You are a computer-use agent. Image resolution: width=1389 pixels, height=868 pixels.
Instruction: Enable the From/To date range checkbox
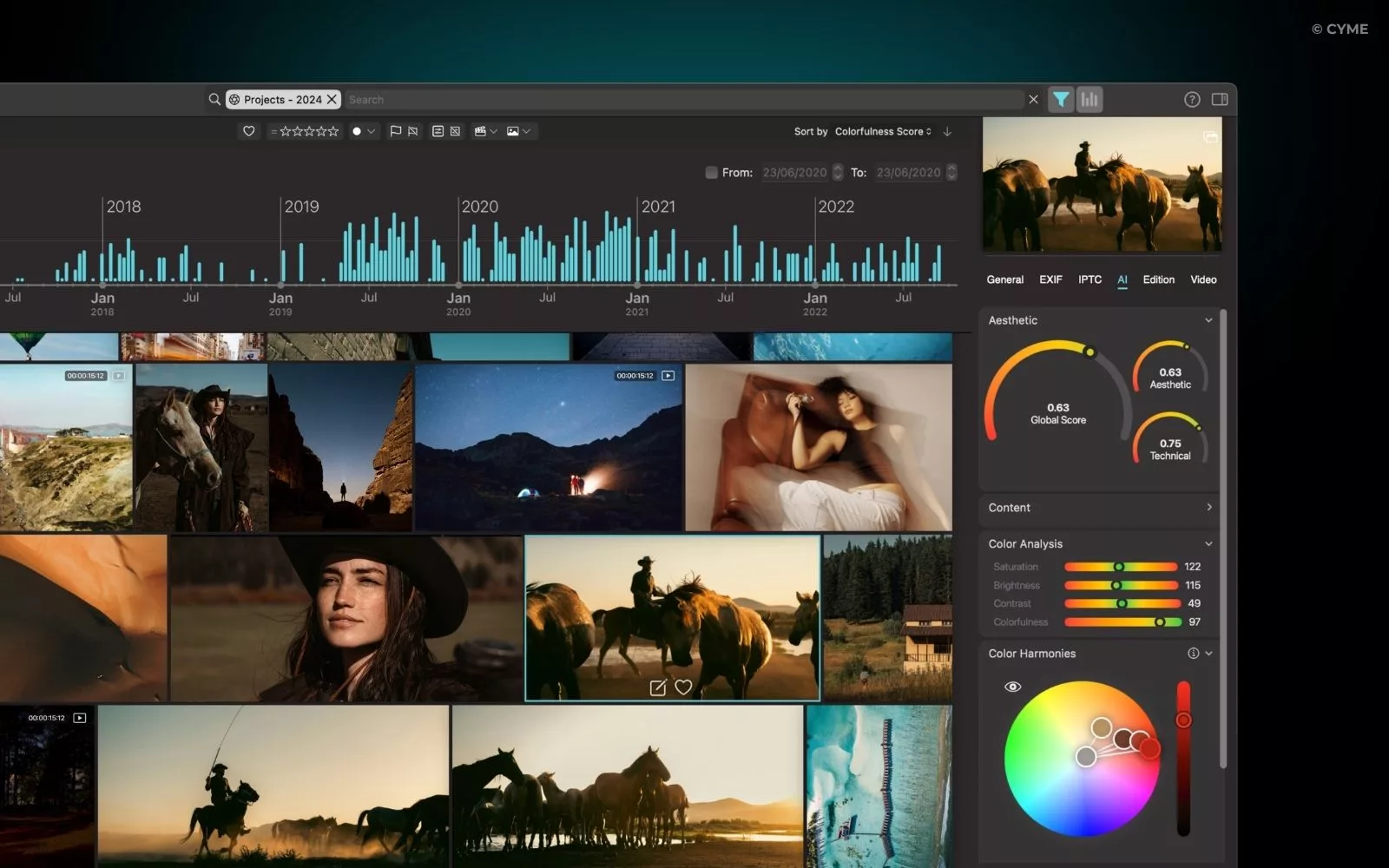(x=710, y=172)
